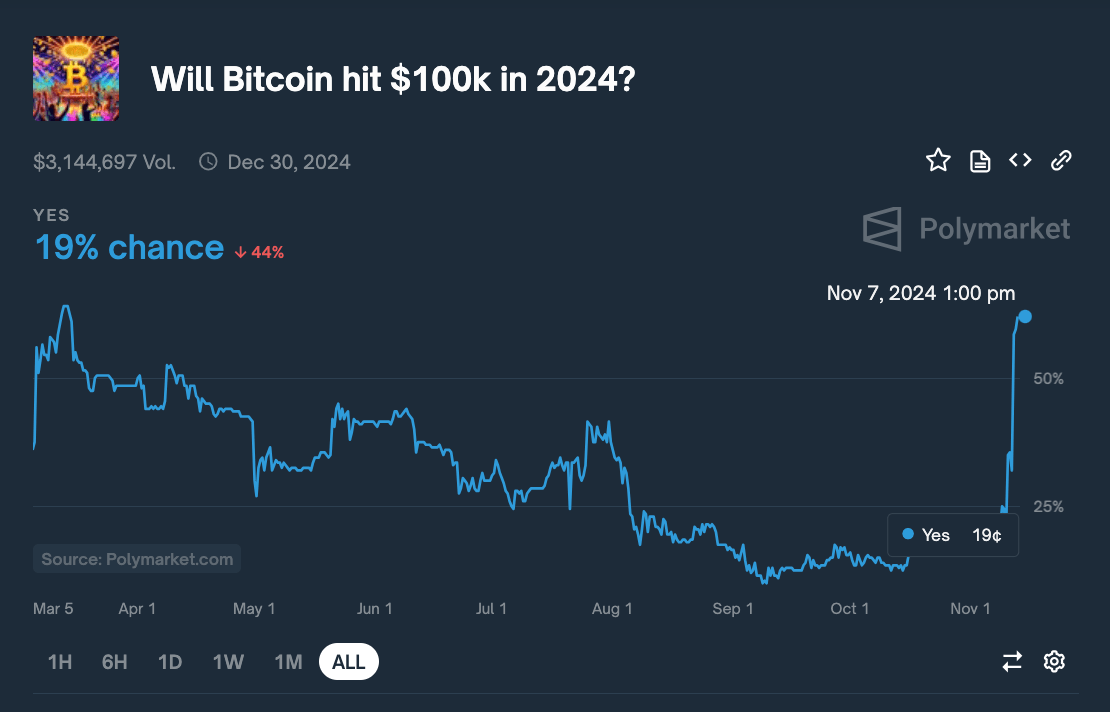1110x712 pixels.
Task: Choose the 1W time range
Action: click(x=228, y=662)
